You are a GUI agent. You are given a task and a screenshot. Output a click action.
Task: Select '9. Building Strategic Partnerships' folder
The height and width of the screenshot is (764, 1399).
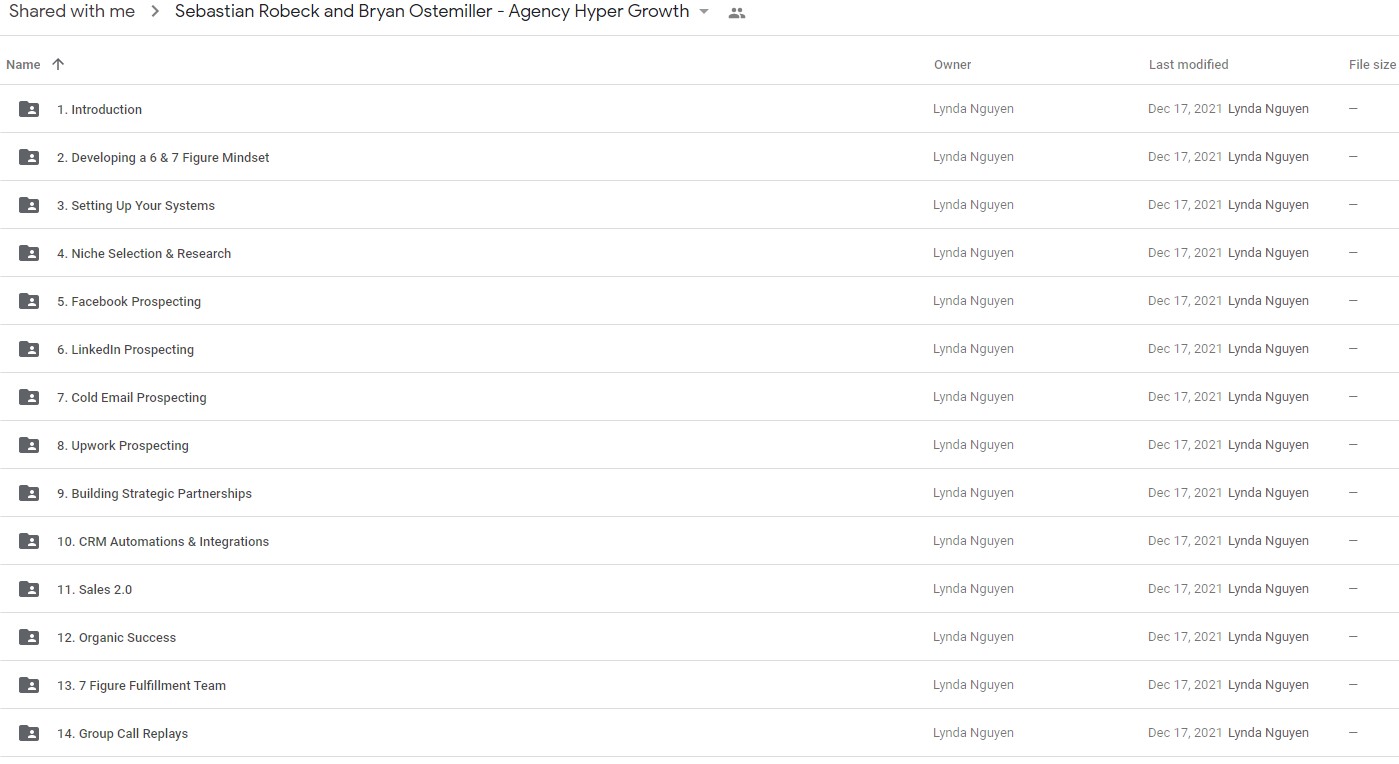tap(154, 494)
